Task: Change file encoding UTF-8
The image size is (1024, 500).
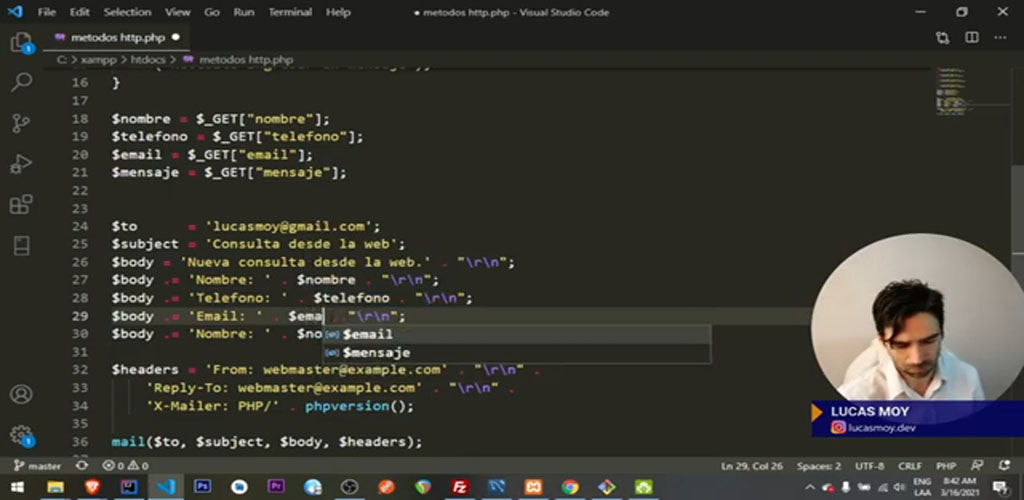Action: pyautogui.click(x=869, y=466)
